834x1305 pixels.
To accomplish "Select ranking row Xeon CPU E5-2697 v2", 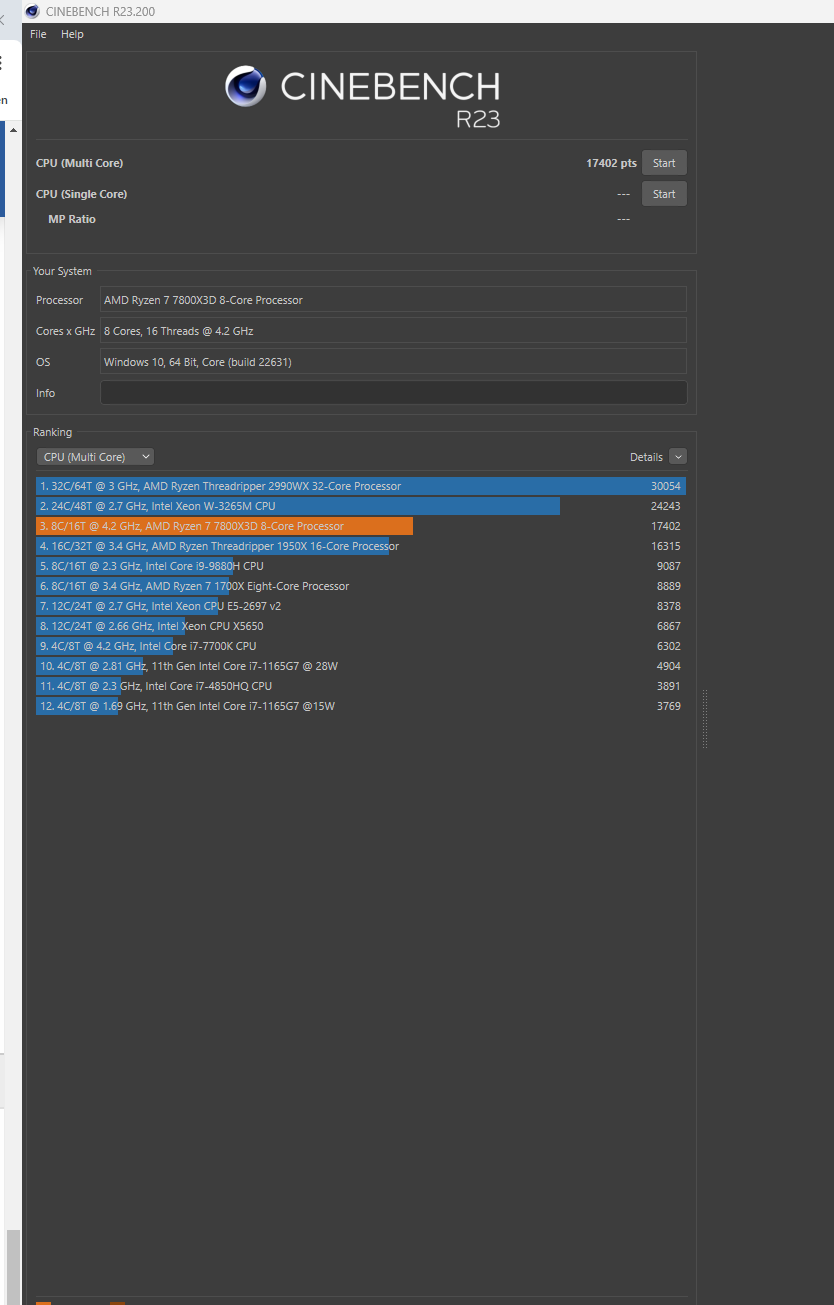I will [x=361, y=606].
